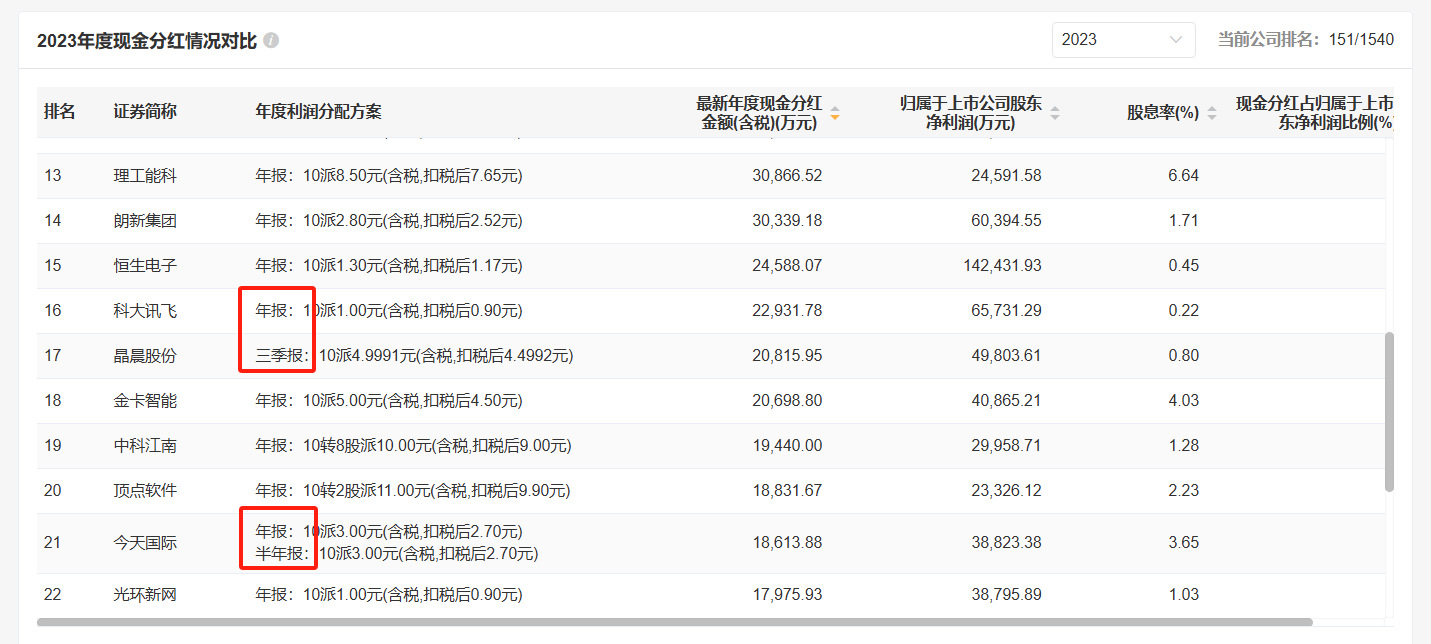Click the 排名 column header
This screenshot has height=644, width=1431.
tap(60, 112)
